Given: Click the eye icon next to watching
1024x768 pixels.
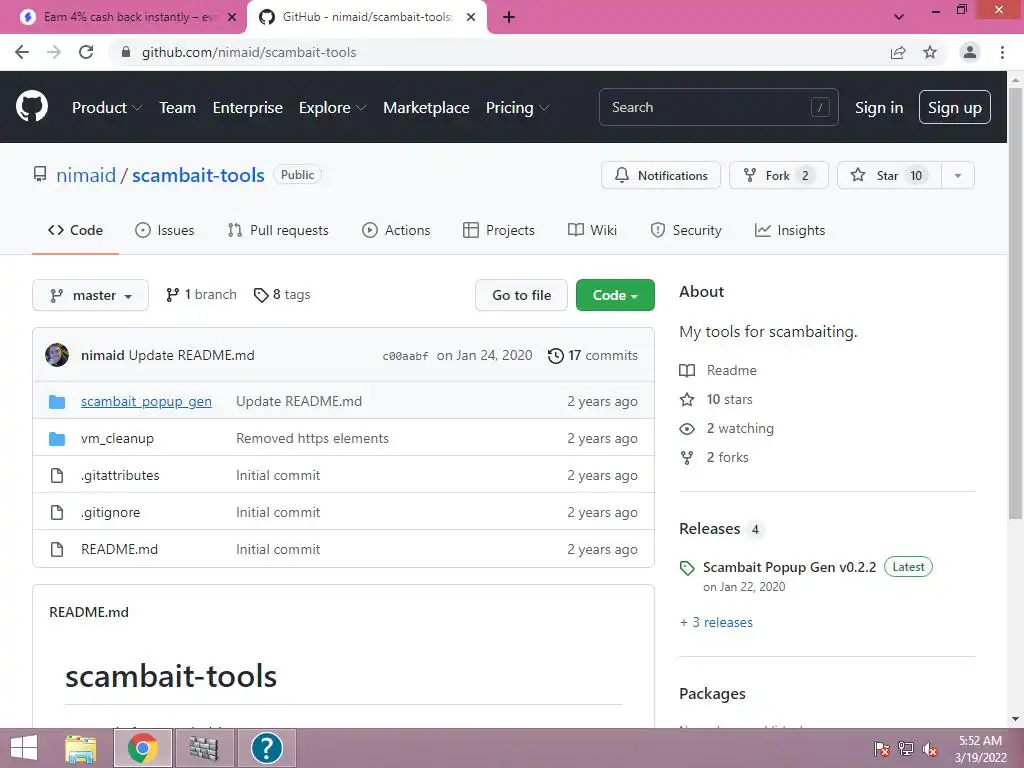Looking at the screenshot, I should point(687,428).
